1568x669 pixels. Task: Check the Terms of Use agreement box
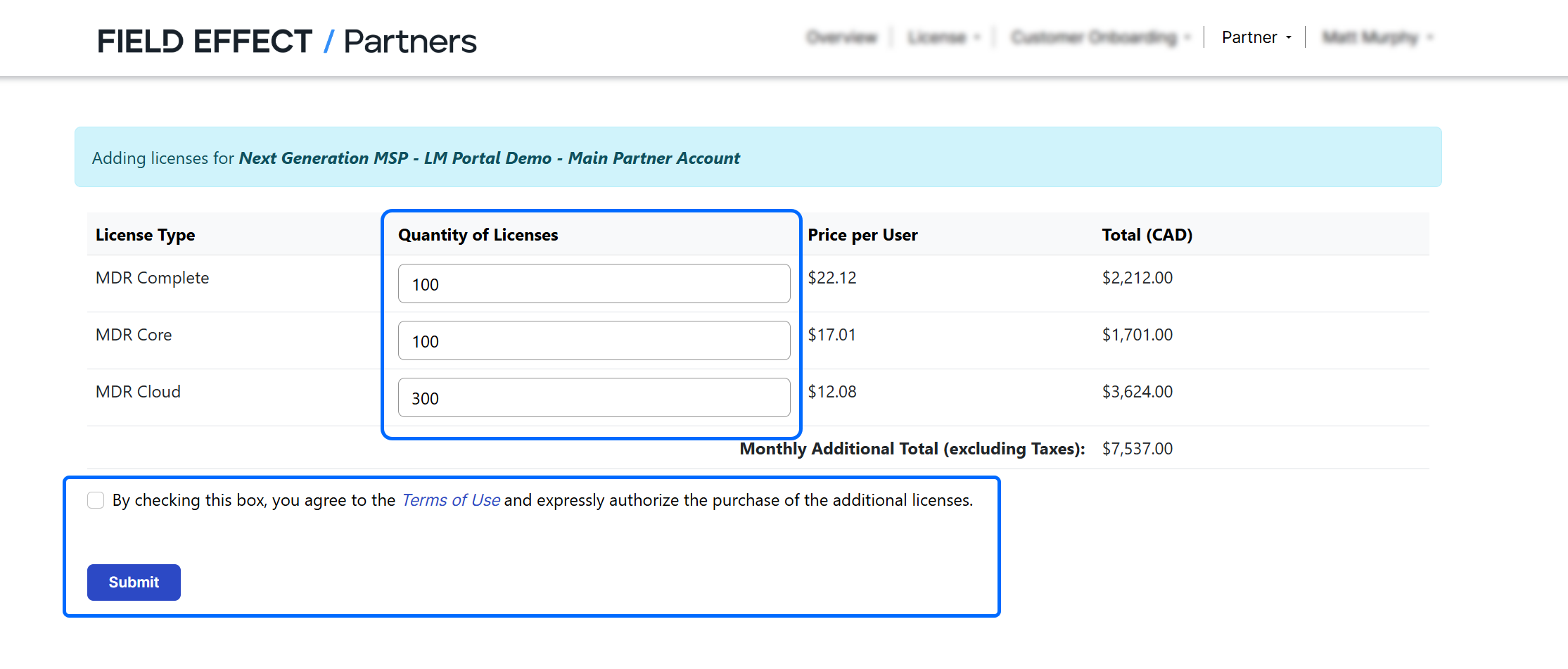pos(96,500)
